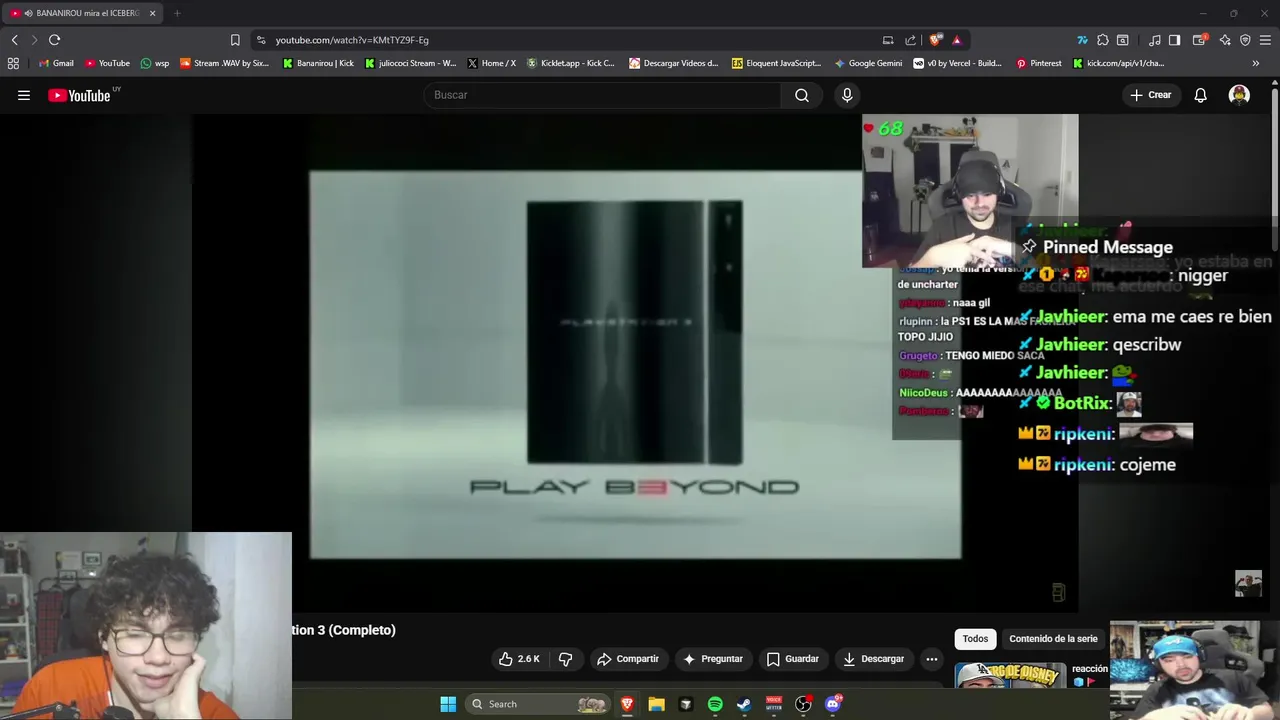The height and width of the screenshot is (720, 1280).
Task: Open the Brave wallet icon
Action: click(x=1200, y=40)
